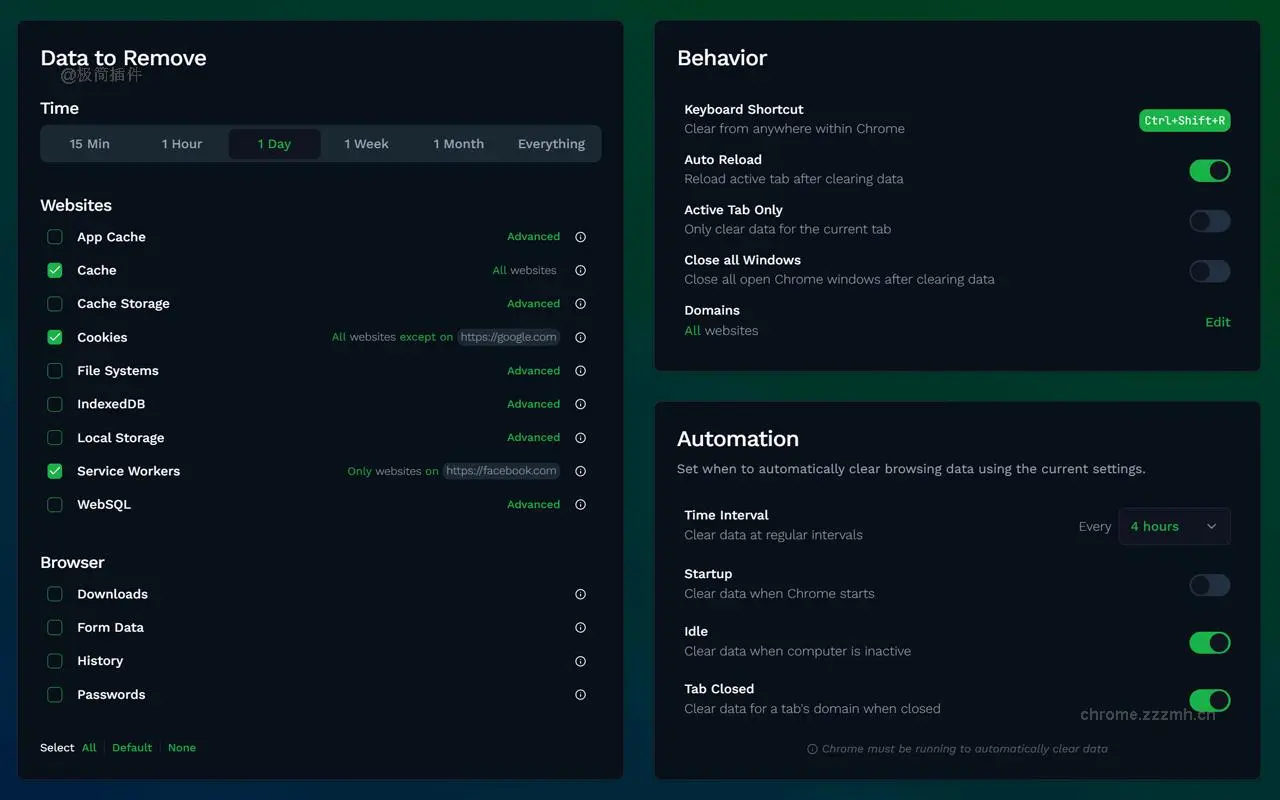This screenshot has width=1280, height=800.
Task: View info for Service Workers
Action: 580,471
